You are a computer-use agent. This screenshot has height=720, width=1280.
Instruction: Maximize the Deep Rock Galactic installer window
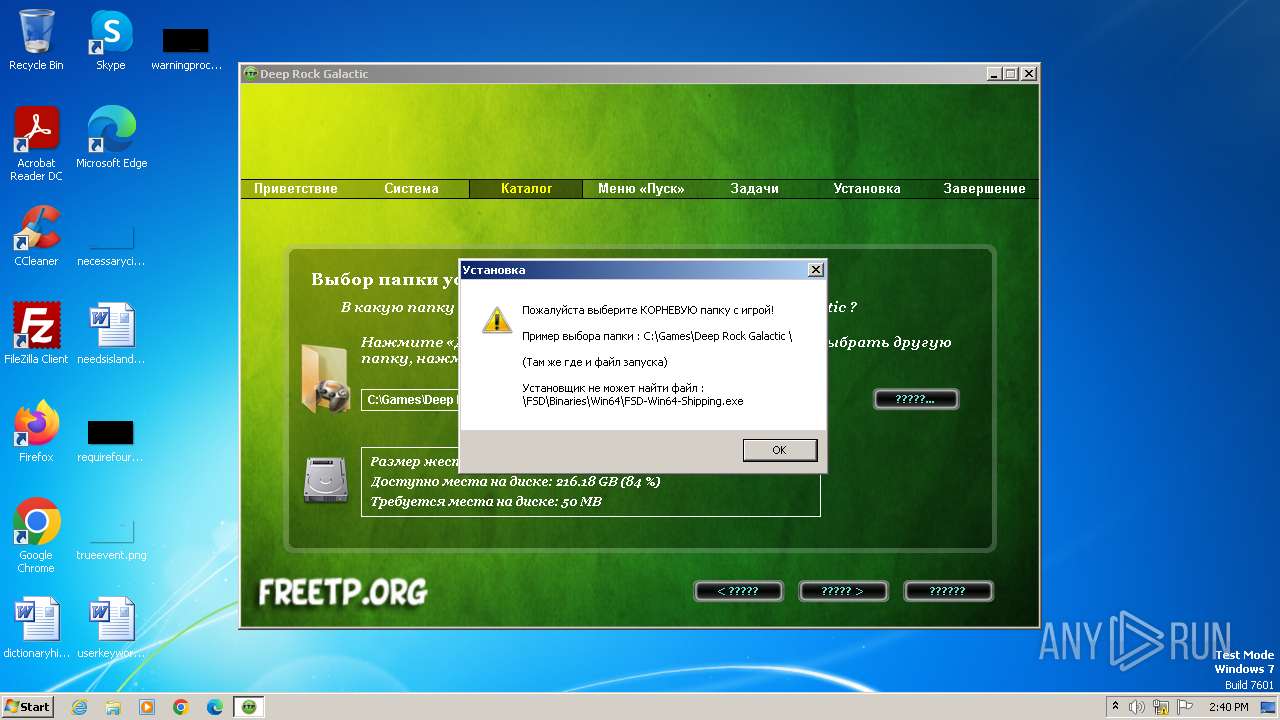(1011, 74)
